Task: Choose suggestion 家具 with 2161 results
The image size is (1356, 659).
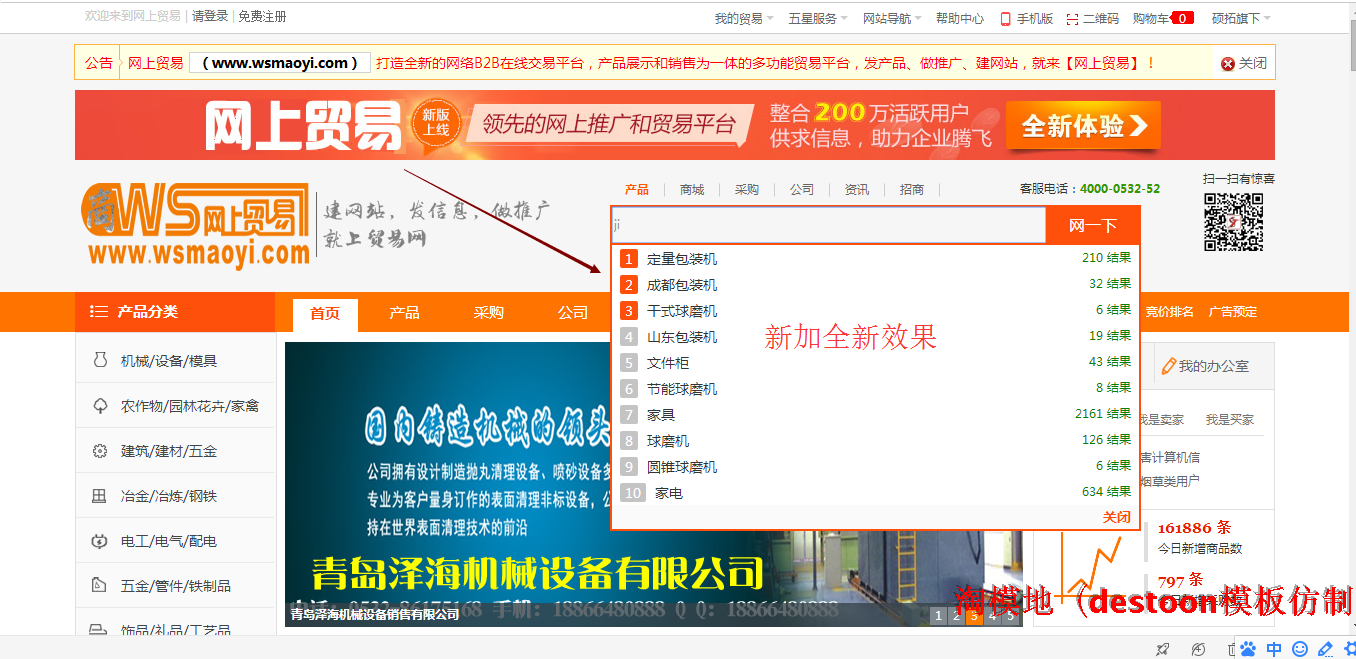Action: [x=875, y=415]
